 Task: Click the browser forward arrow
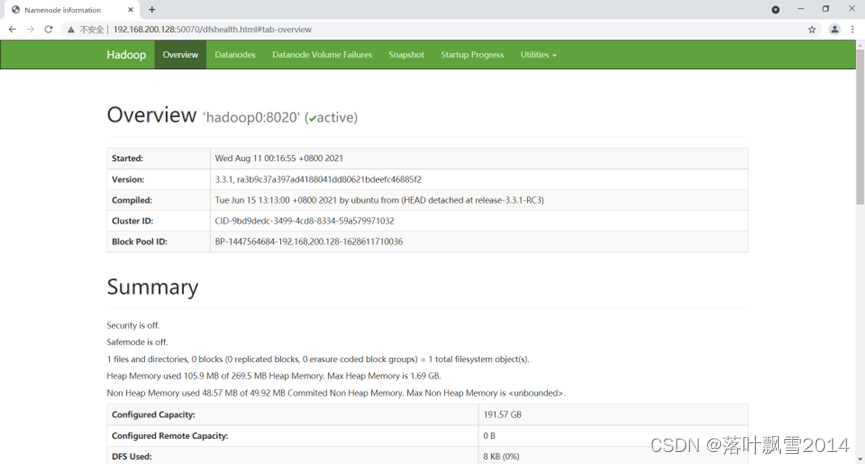pyautogui.click(x=30, y=29)
